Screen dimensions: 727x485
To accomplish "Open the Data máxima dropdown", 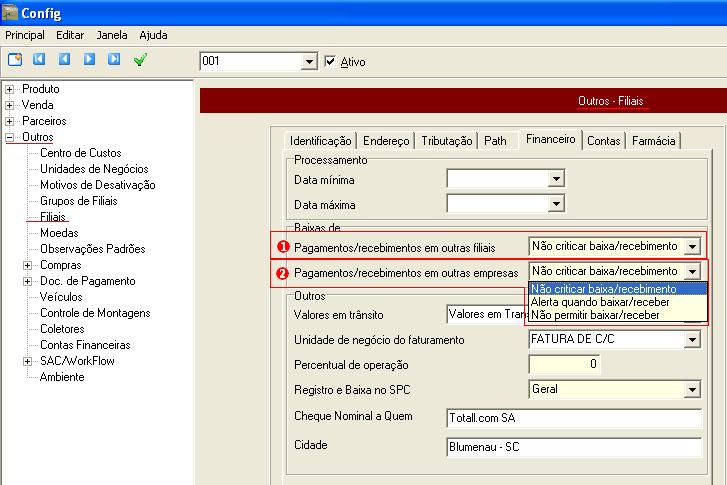I will point(556,204).
